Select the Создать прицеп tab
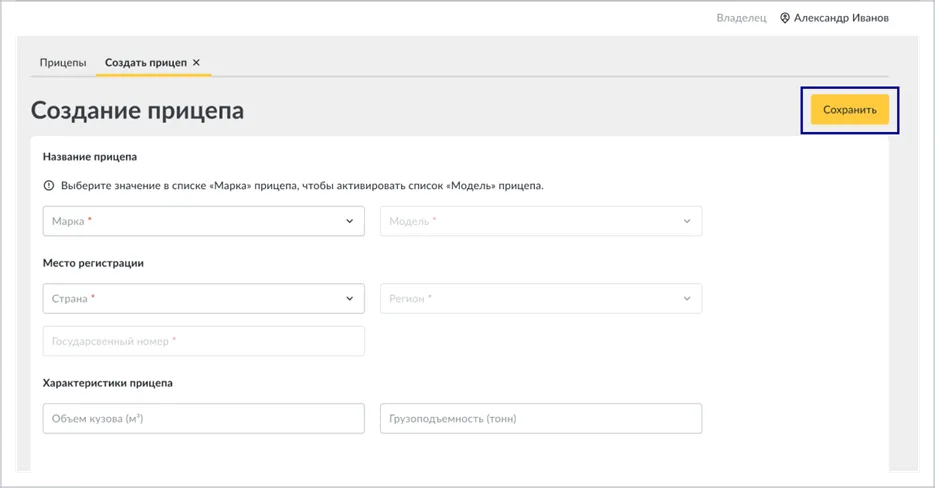The image size is (935, 488). click(145, 63)
